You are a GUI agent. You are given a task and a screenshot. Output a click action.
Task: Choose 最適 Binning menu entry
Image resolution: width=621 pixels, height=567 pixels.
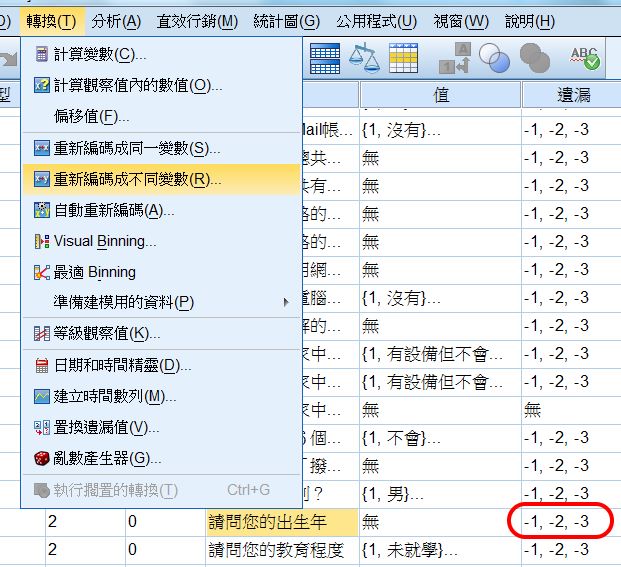tap(160, 272)
